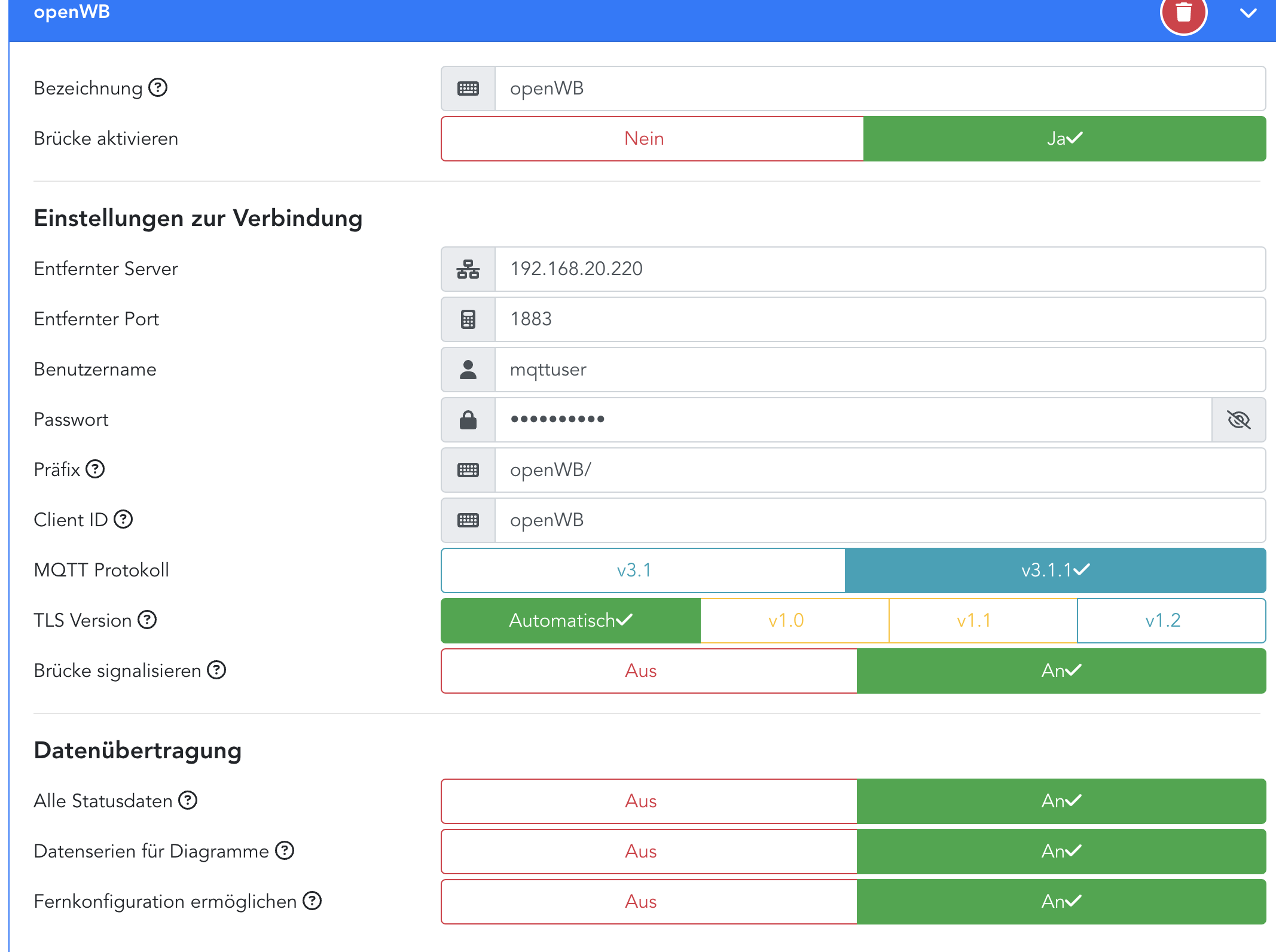1276x952 pixels.
Task: Open help for Bezeichnung label
Action: coord(158,88)
